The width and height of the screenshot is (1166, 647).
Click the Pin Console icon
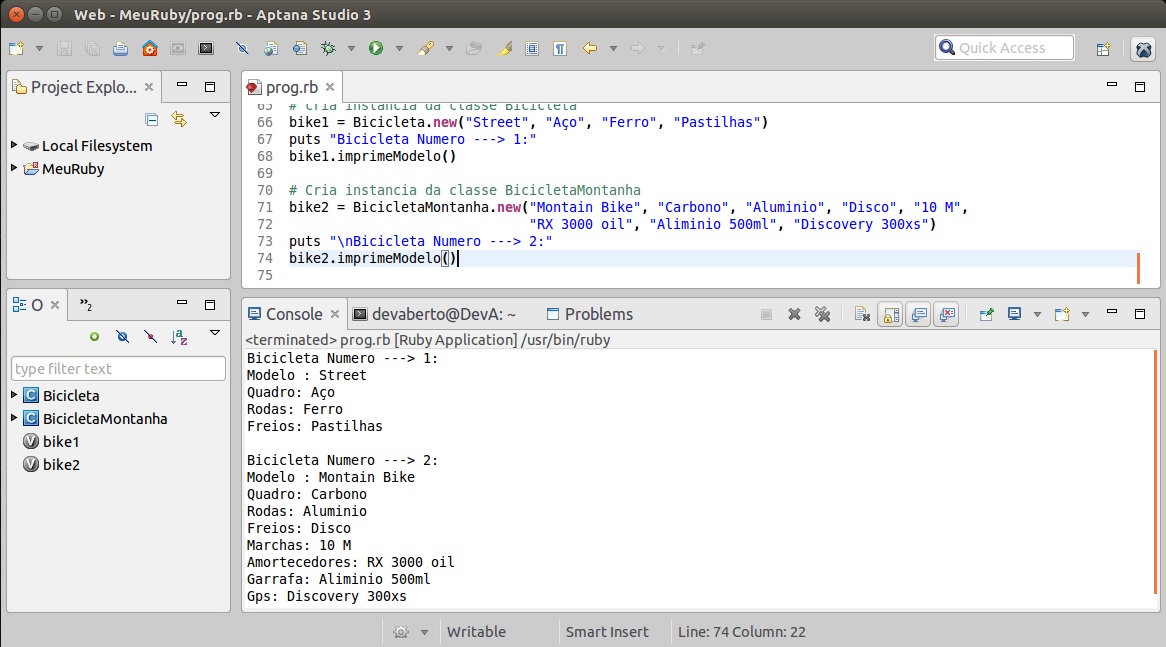click(x=986, y=314)
